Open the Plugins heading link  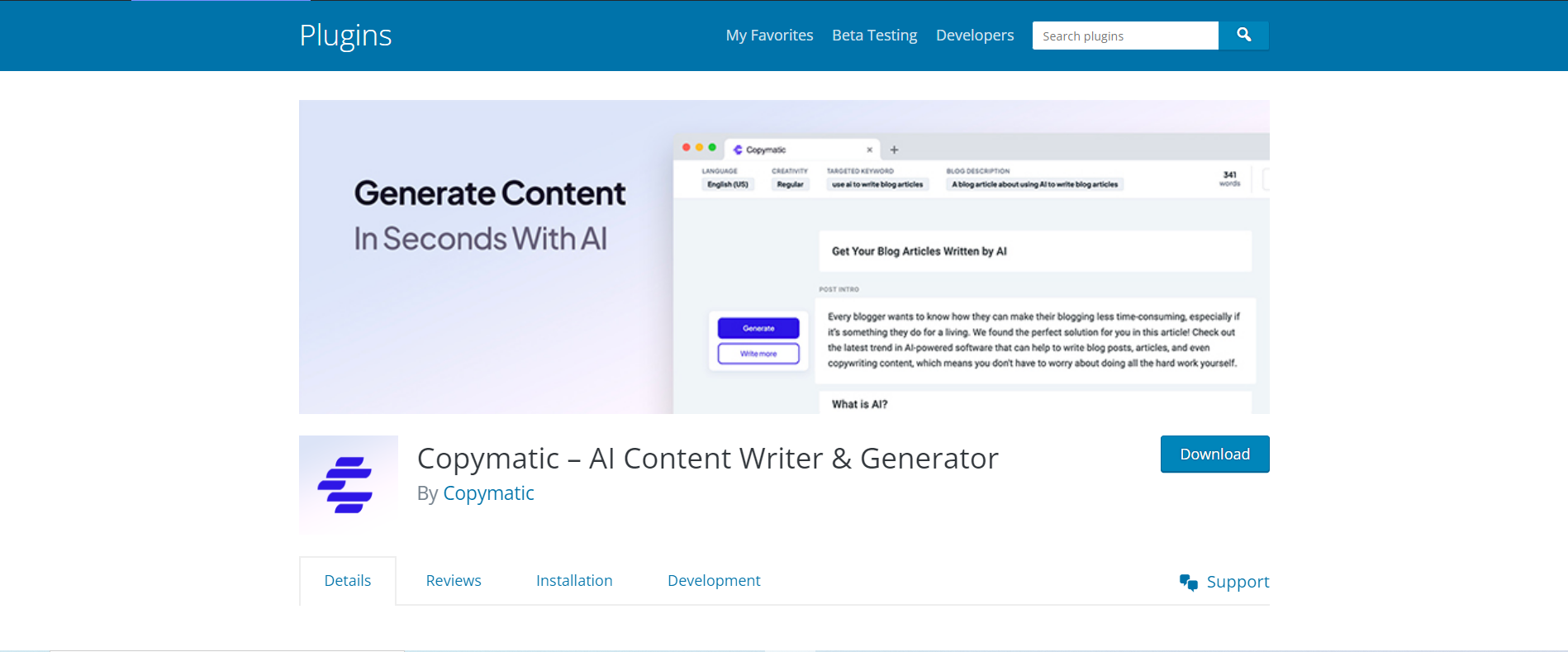point(345,36)
